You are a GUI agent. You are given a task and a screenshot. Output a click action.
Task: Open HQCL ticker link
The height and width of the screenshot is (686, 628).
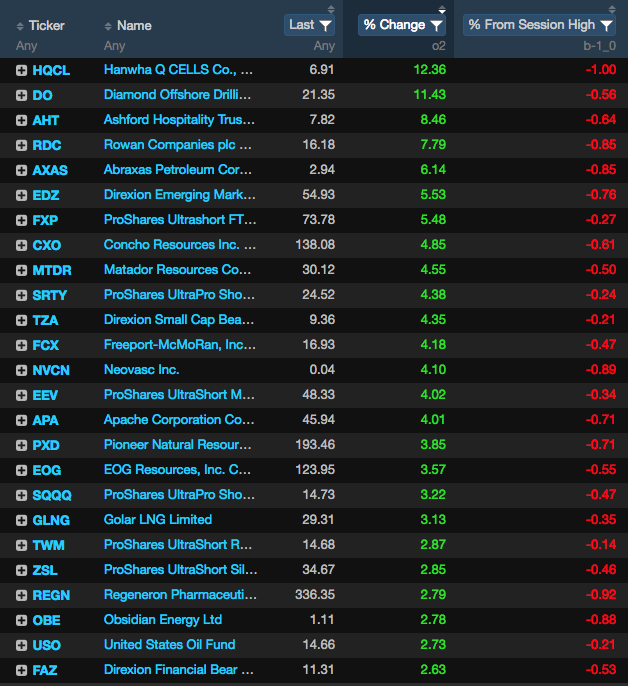[51, 70]
